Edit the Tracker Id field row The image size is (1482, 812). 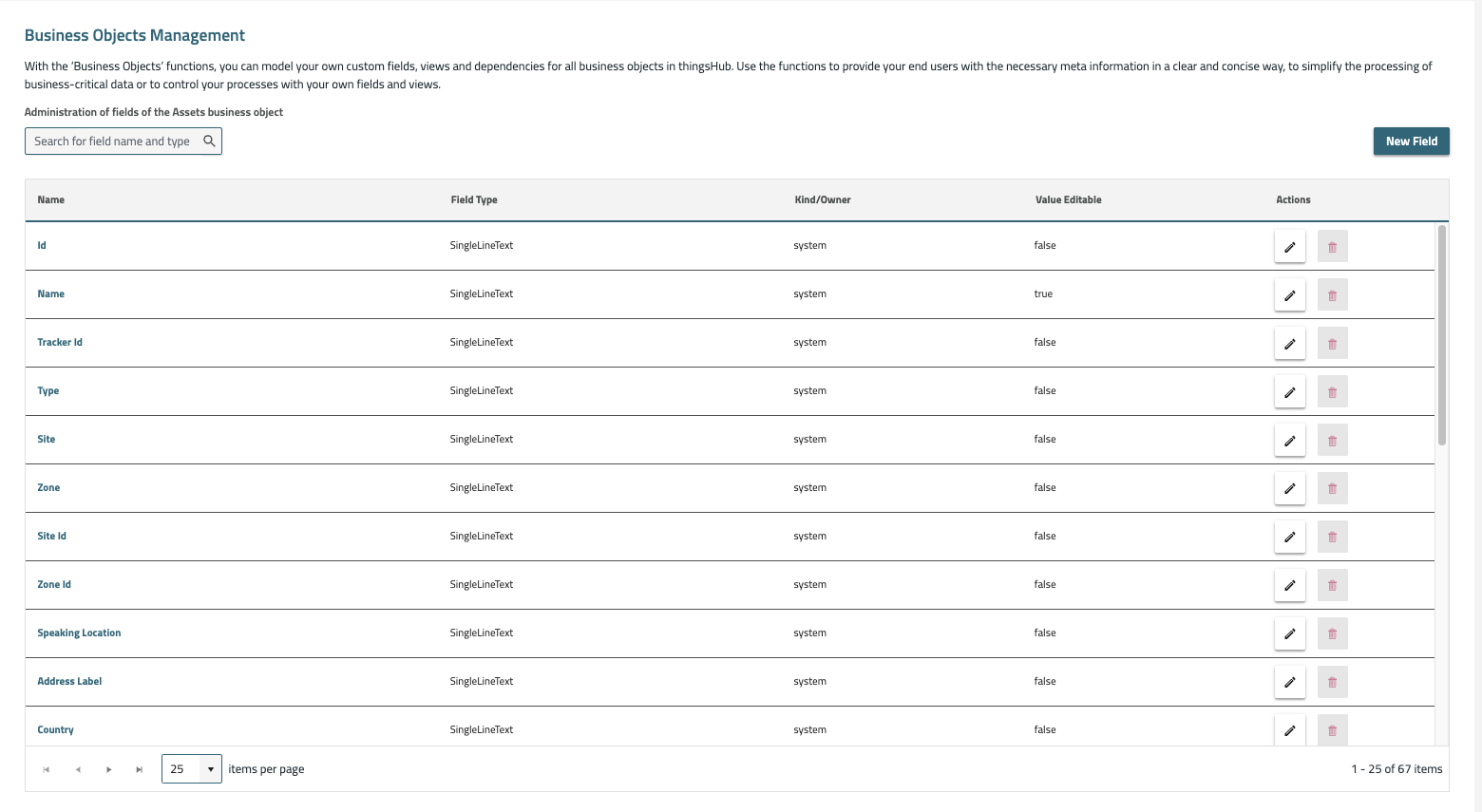click(1289, 343)
